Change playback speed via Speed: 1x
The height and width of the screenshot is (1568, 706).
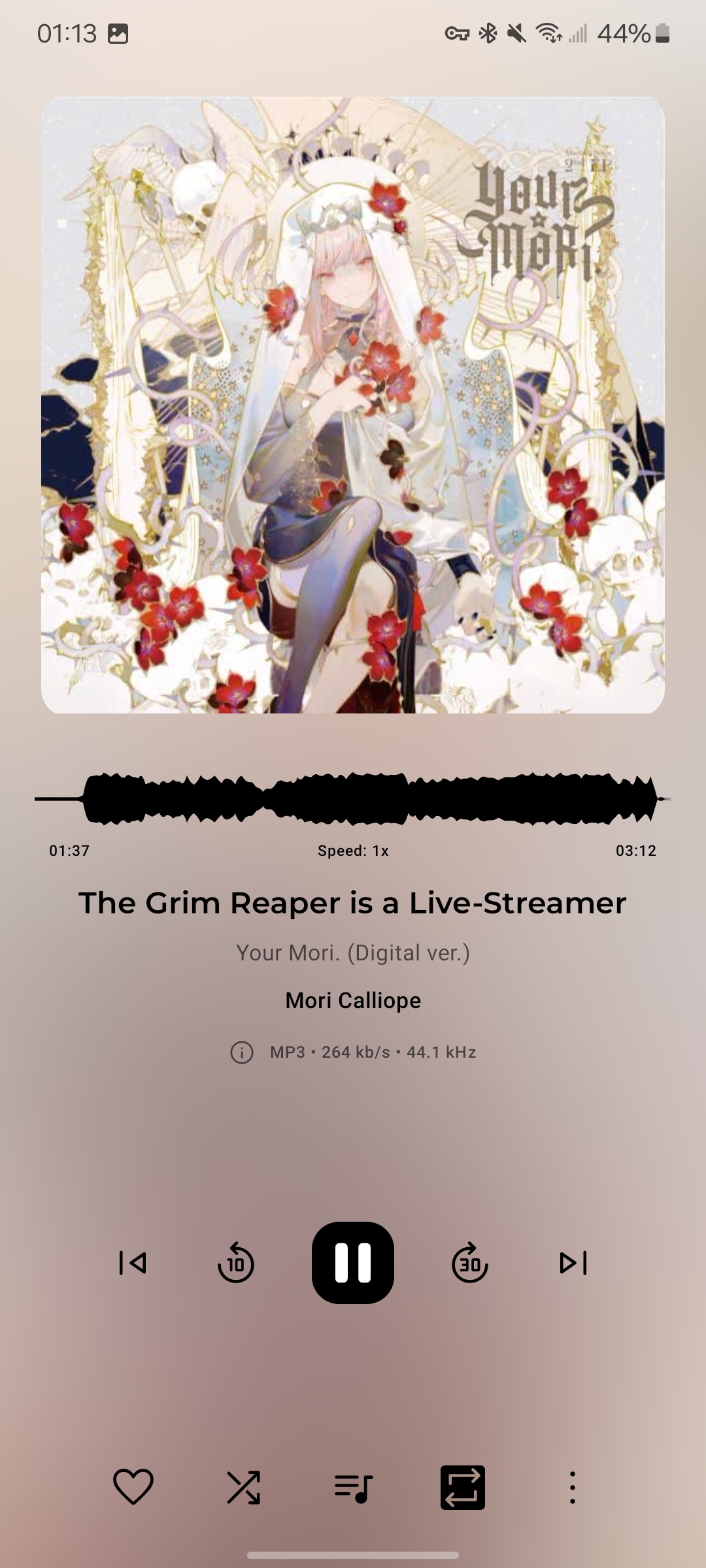353,851
